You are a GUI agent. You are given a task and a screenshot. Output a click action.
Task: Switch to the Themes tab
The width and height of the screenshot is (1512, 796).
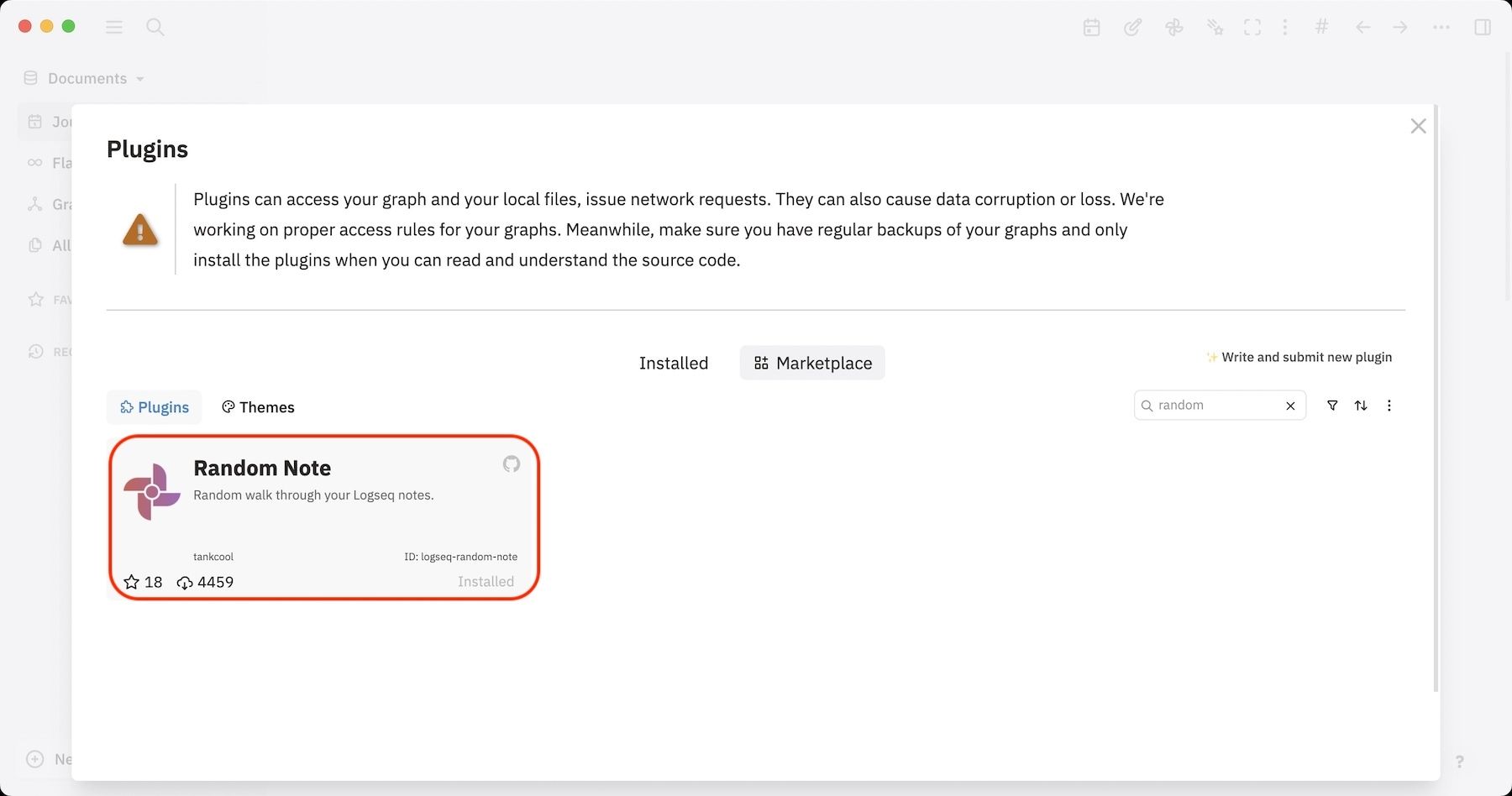258,407
